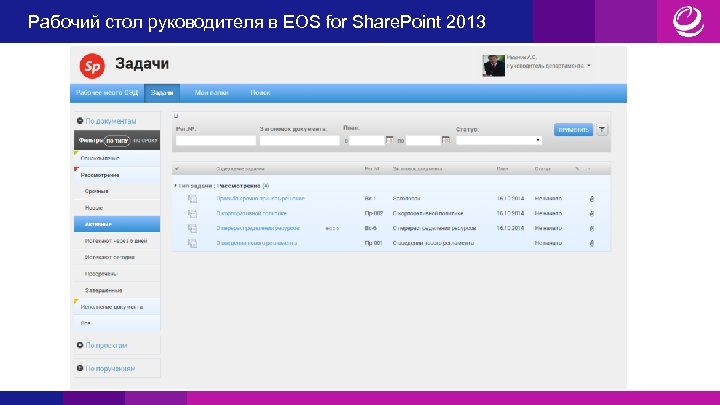Click task icon in Пр-001 row
Screen dimensions: 720x405
(x=192, y=243)
